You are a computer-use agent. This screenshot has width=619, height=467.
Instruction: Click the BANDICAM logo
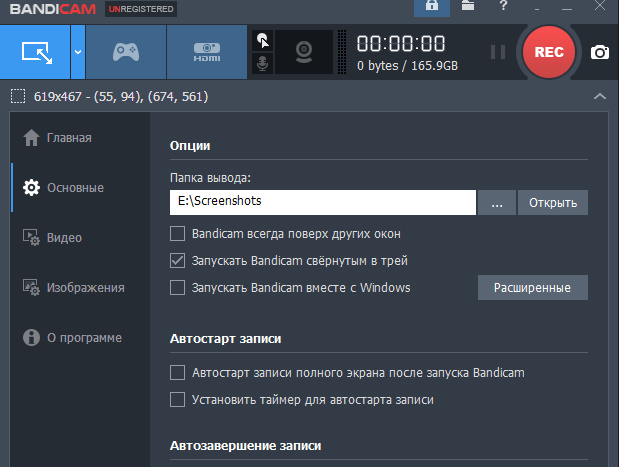(x=53, y=9)
